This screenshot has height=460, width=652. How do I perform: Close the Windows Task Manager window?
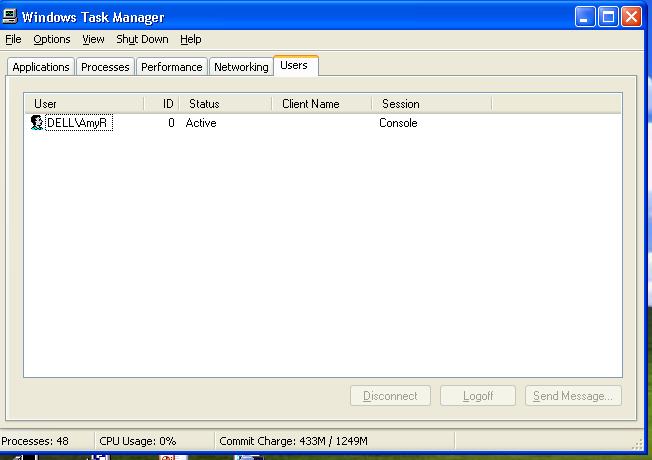(x=631, y=17)
